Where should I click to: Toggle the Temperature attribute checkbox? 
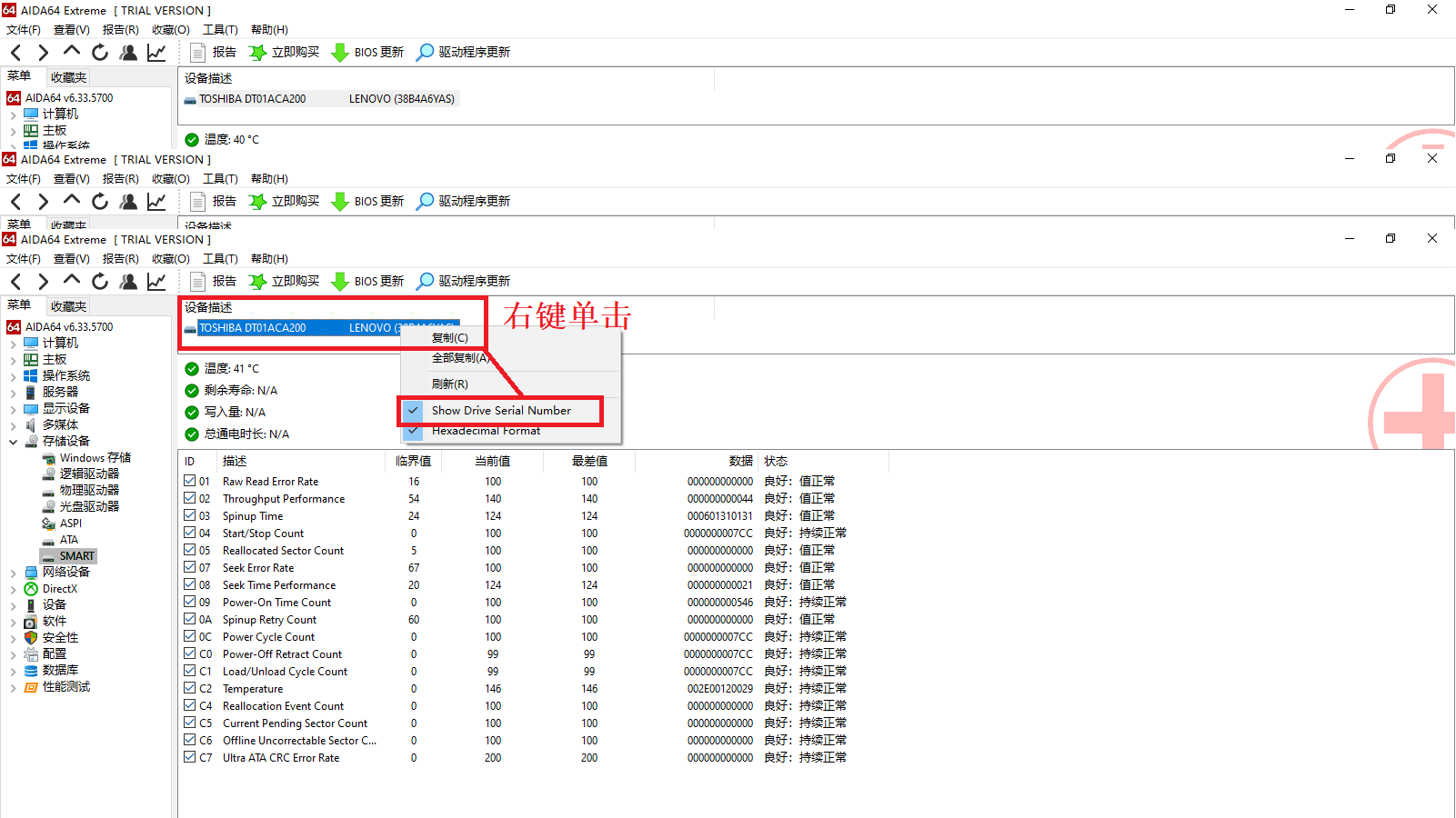click(x=190, y=688)
